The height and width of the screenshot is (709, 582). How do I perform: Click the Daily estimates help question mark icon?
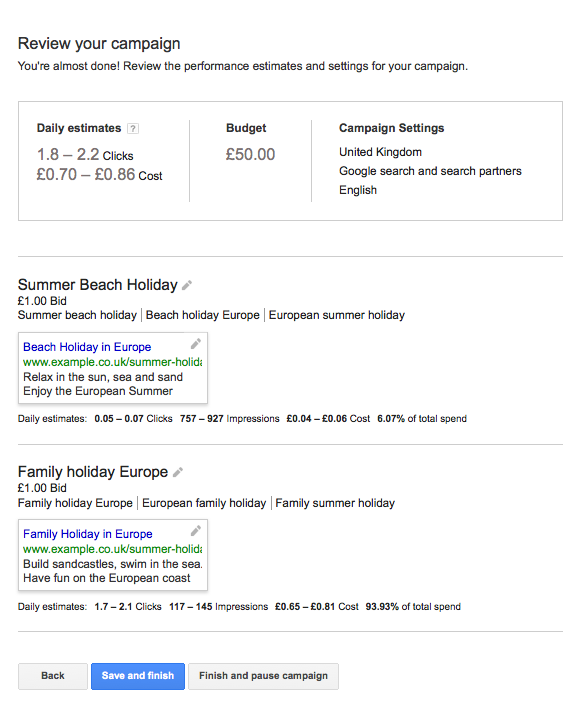(x=133, y=129)
